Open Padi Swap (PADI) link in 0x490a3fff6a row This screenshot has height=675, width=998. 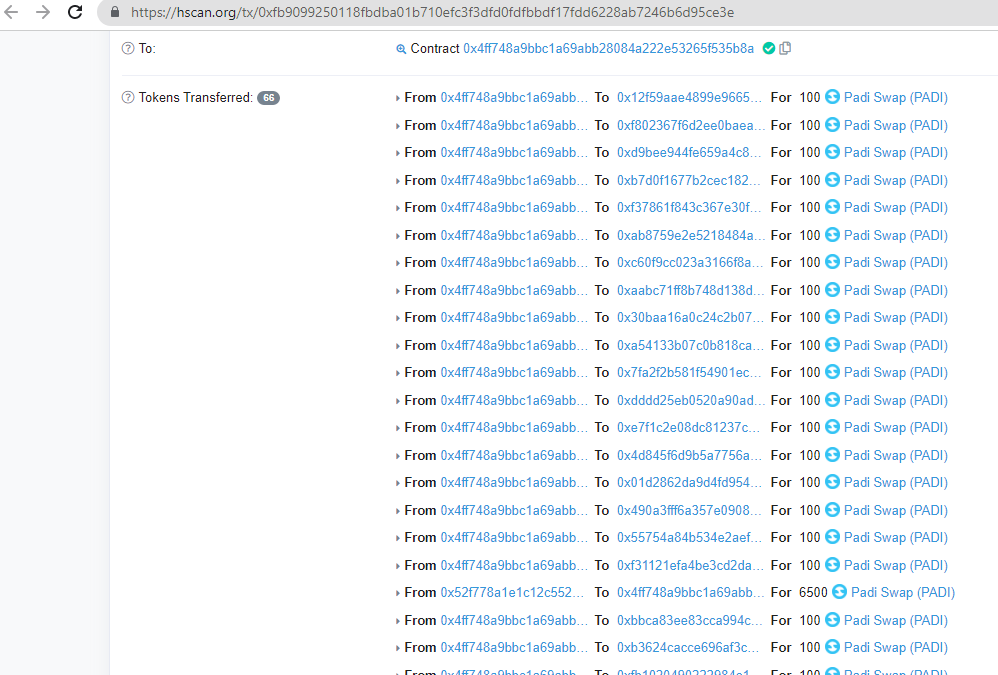click(896, 510)
